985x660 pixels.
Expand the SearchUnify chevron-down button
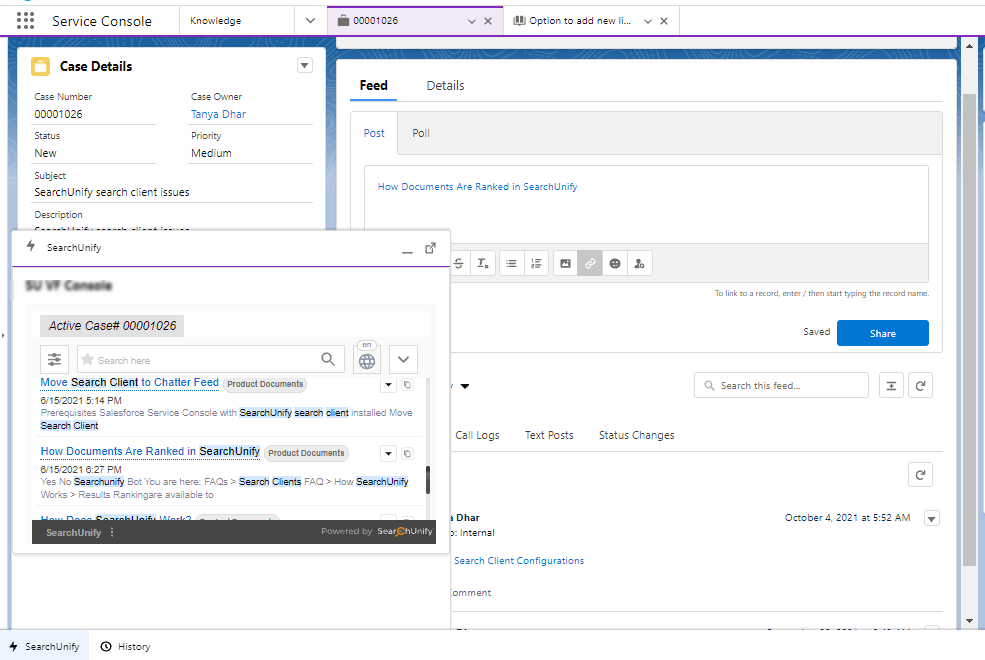pos(403,360)
